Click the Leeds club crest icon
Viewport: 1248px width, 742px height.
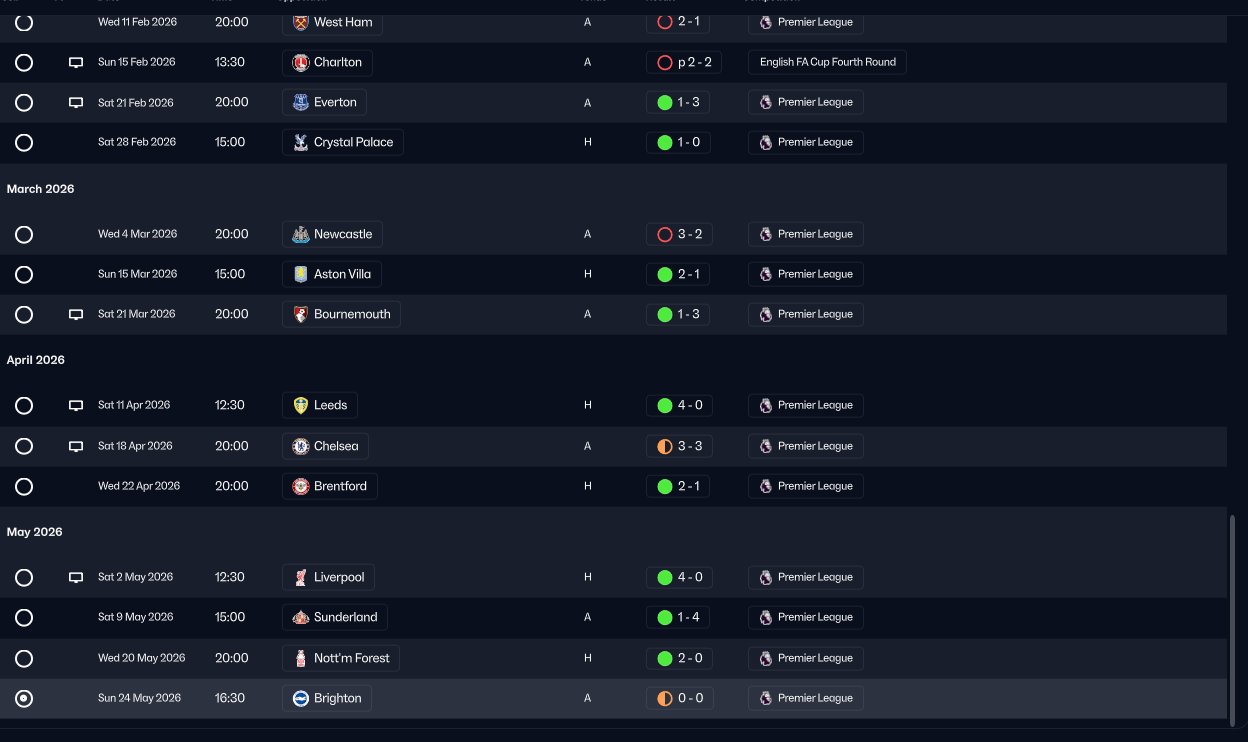[300, 405]
